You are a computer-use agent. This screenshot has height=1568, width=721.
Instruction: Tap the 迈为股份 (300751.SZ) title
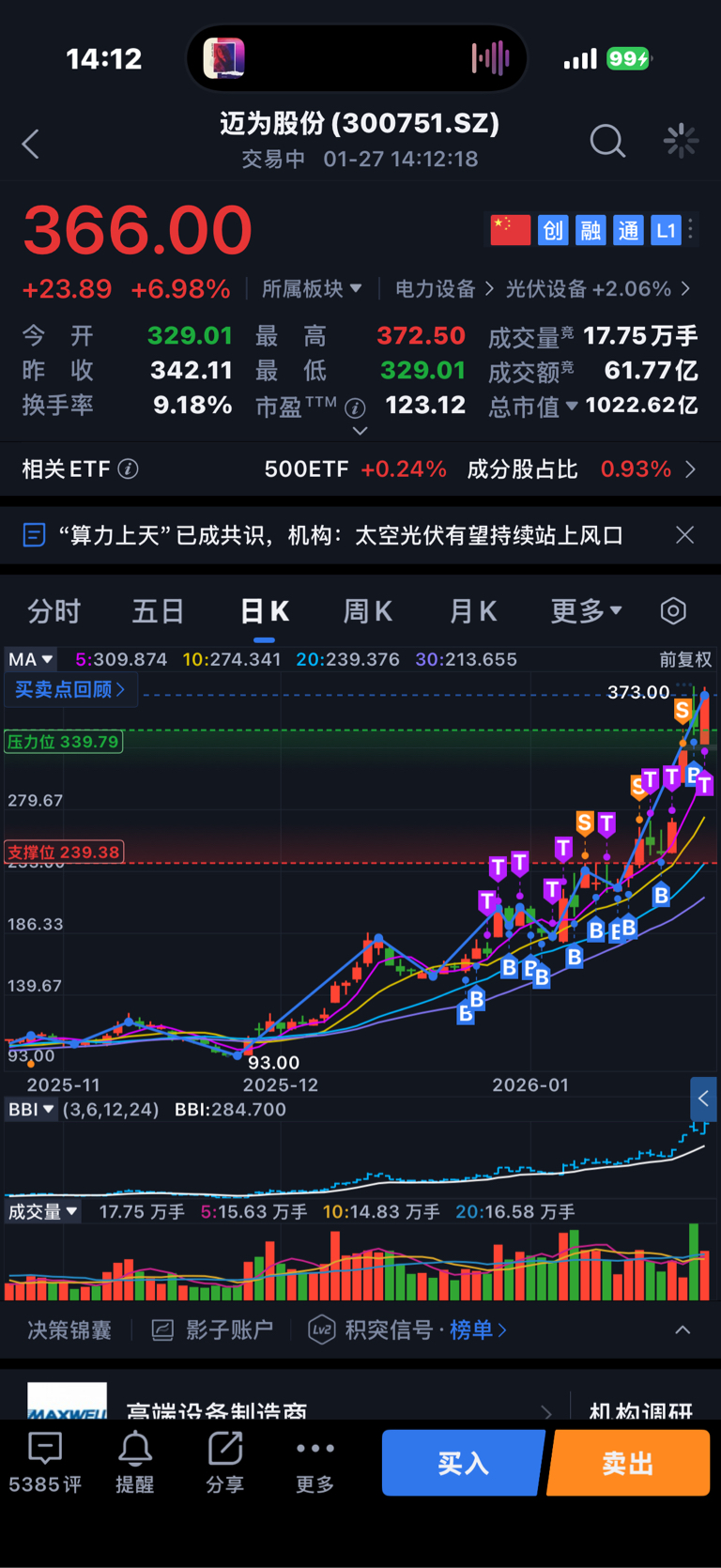[x=360, y=123]
